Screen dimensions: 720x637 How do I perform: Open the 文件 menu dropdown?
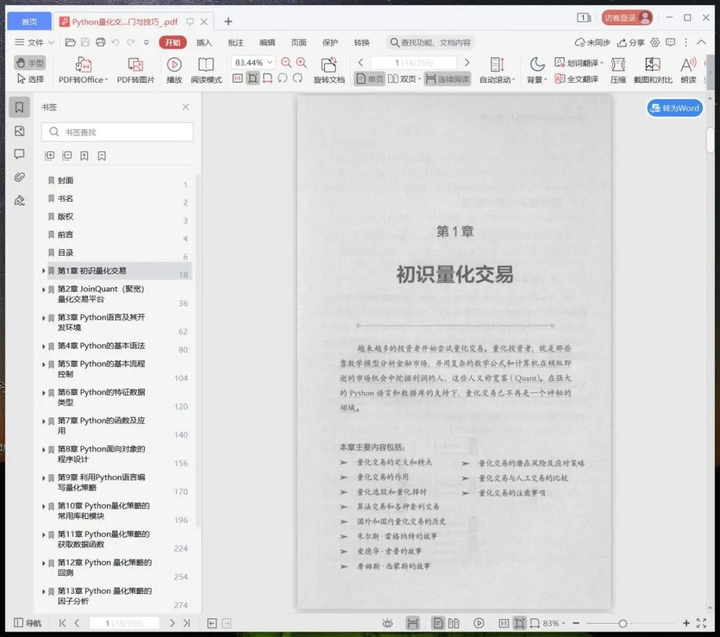coord(34,42)
